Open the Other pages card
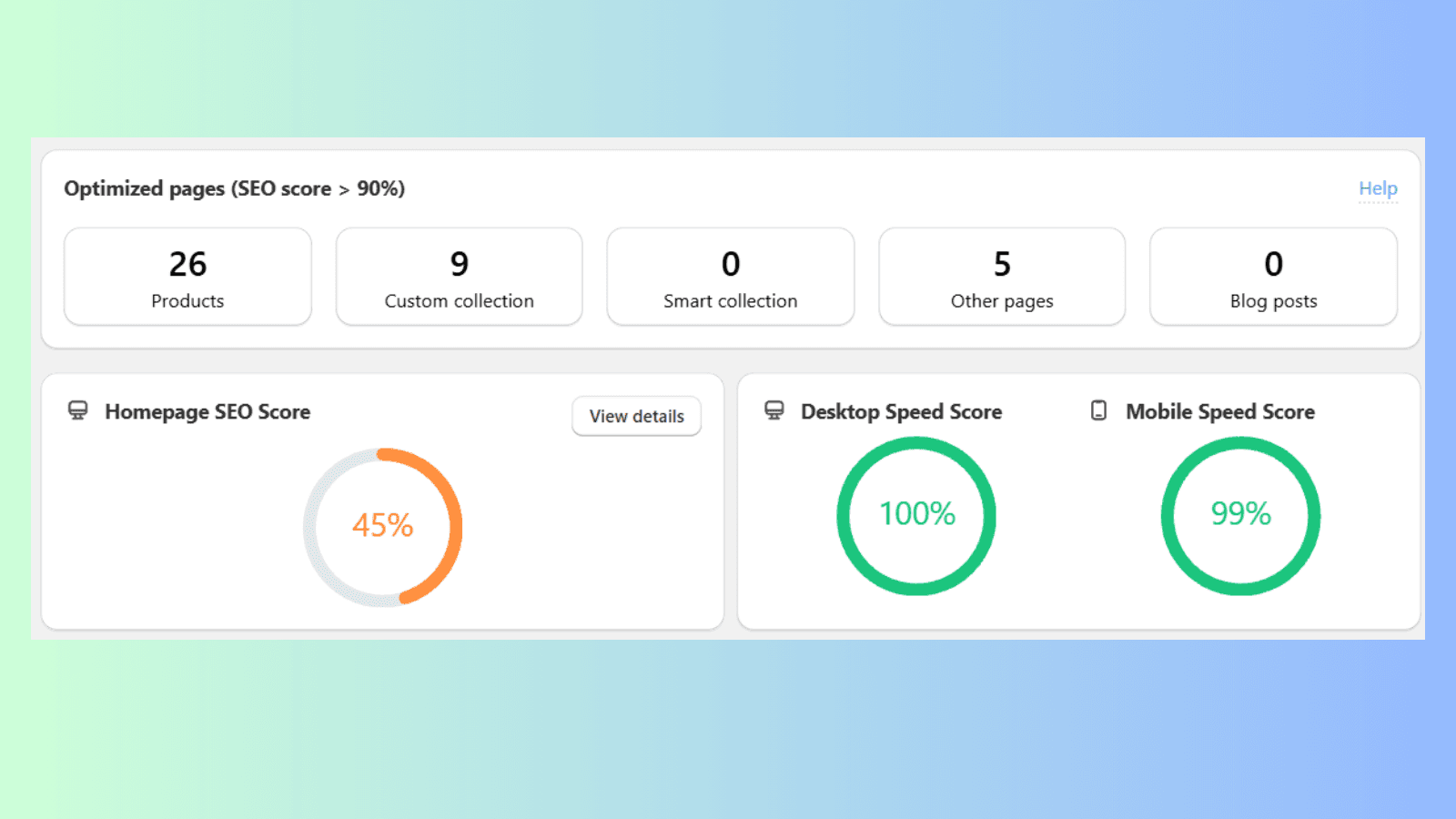 tap(1002, 277)
